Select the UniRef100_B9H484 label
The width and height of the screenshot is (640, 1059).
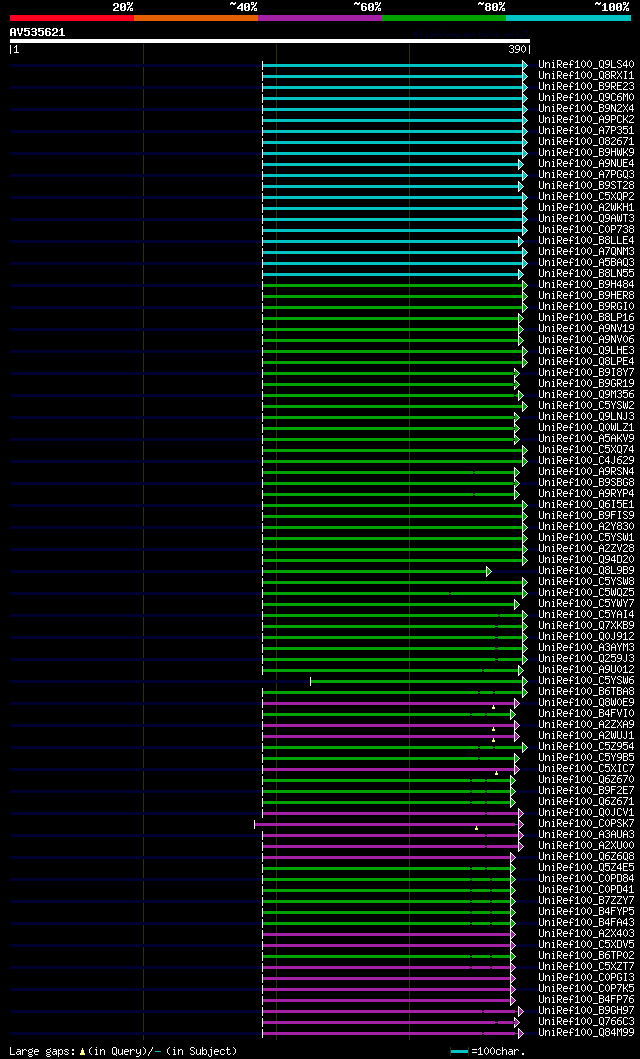[587, 285]
